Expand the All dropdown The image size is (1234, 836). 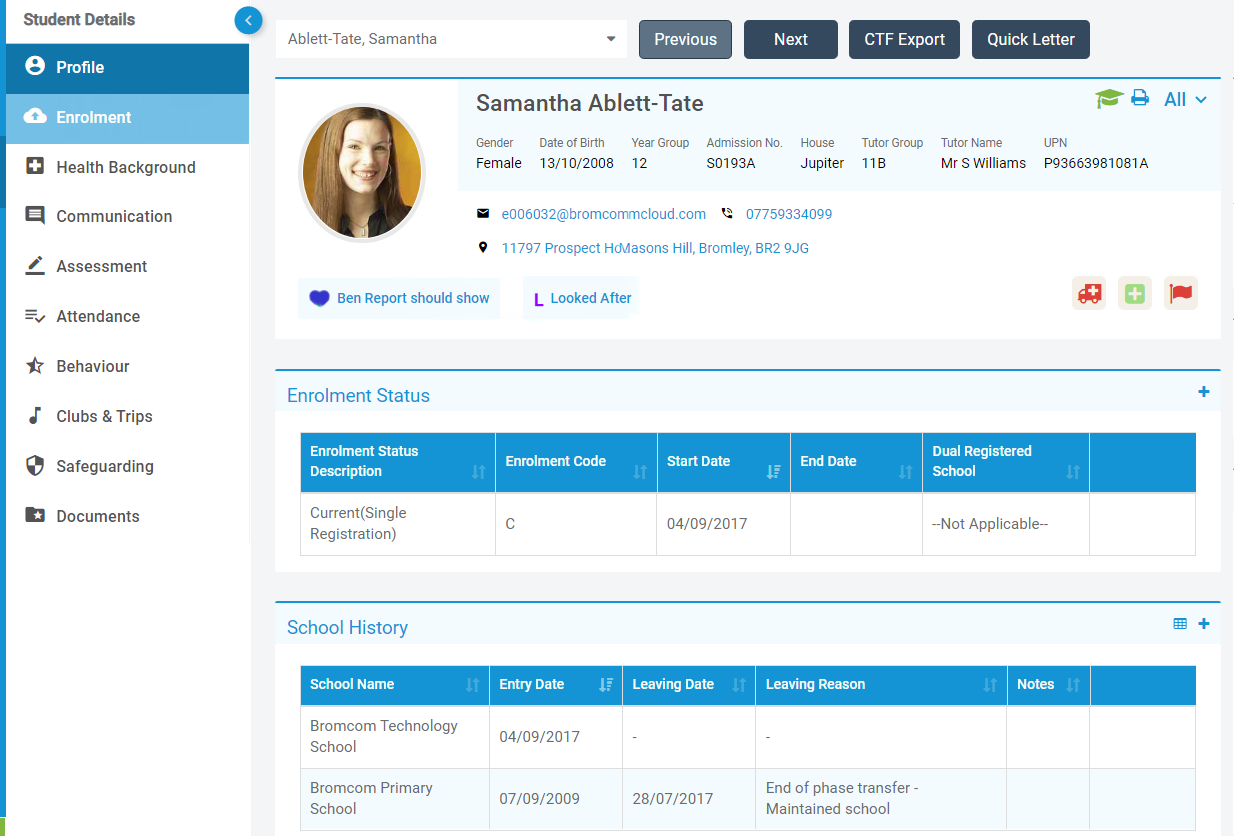point(1186,99)
